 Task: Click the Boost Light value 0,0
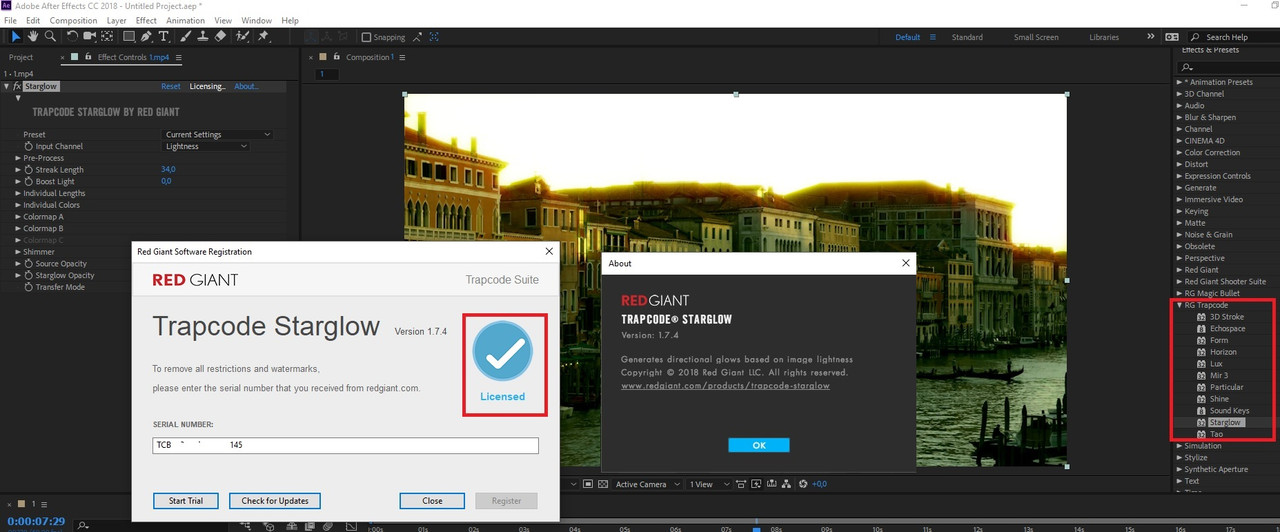(166, 182)
